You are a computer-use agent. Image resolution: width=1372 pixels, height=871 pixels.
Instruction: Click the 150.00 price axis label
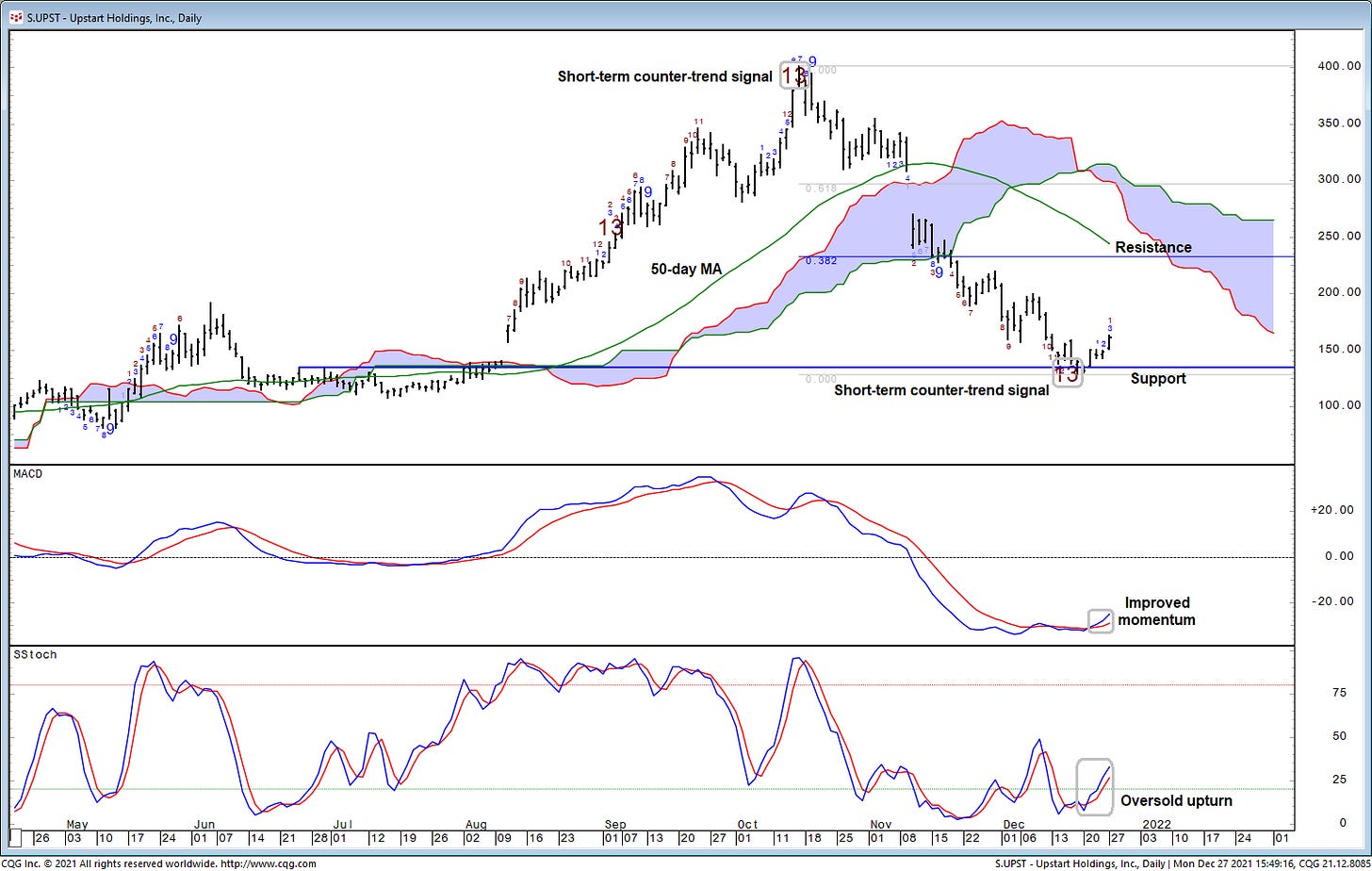(x=1340, y=349)
